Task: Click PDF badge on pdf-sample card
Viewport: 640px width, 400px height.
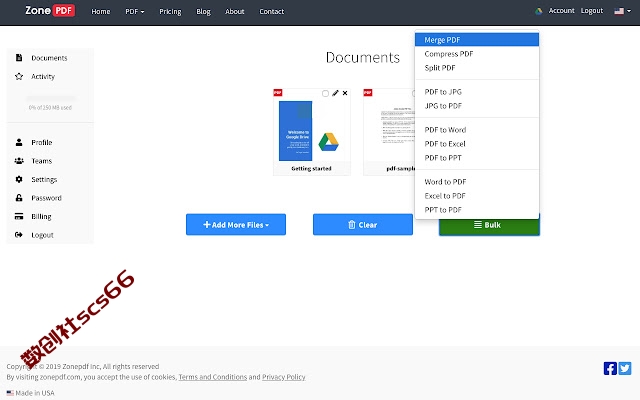Action: pos(368,93)
